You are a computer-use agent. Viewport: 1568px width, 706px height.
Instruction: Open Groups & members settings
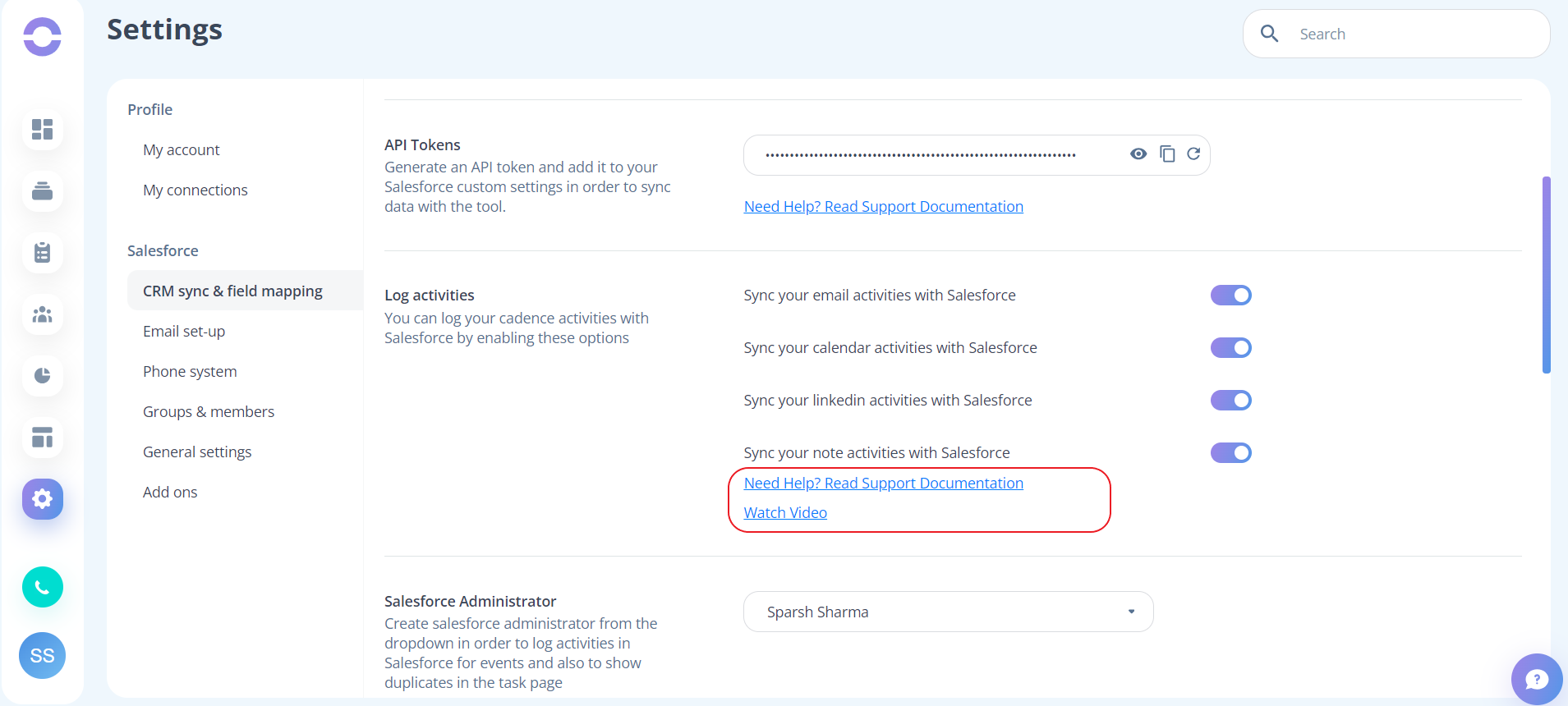point(209,411)
